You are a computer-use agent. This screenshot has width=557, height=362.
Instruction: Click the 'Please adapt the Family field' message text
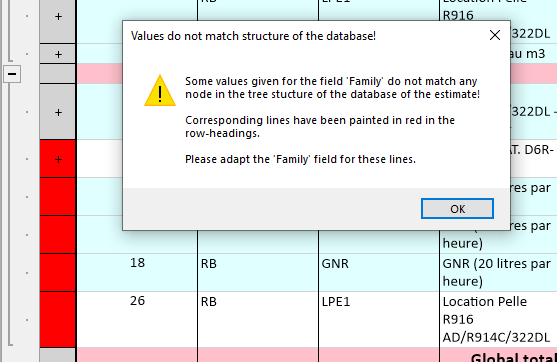[x=300, y=159]
